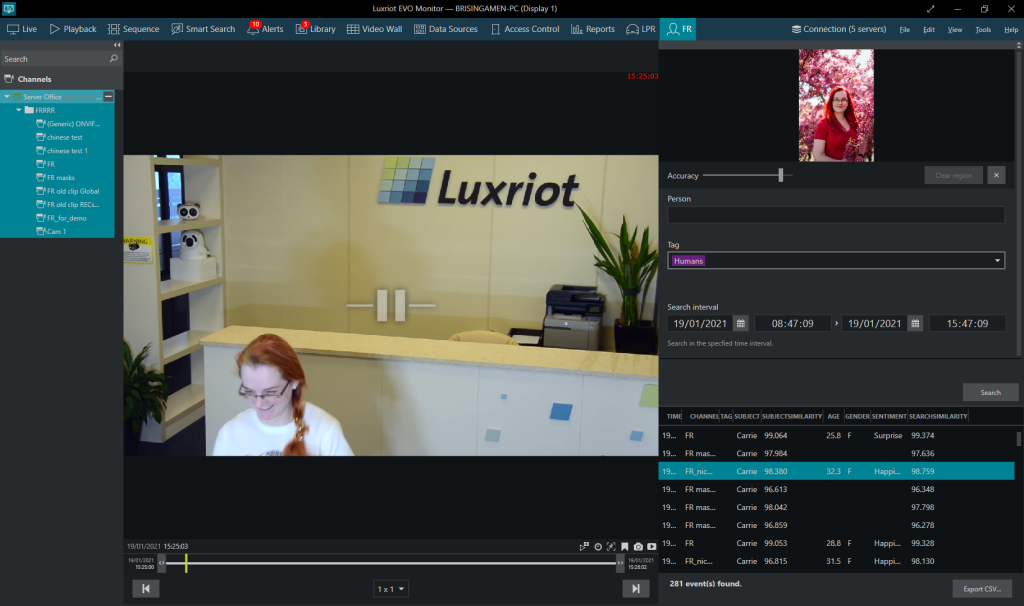The height and width of the screenshot is (606, 1024).
Task: Open start date calendar picker
Action: (x=741, y=323)
